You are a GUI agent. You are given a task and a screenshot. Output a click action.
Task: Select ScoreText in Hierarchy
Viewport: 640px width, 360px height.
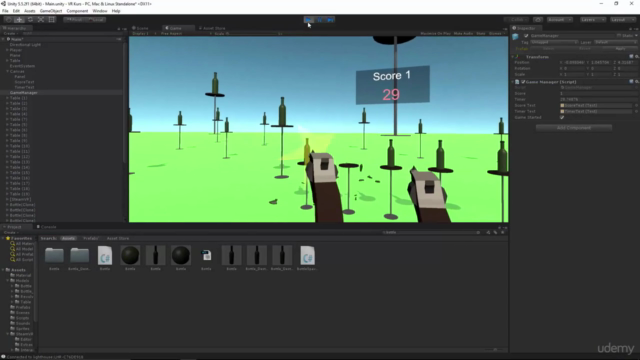coord(24,82)
